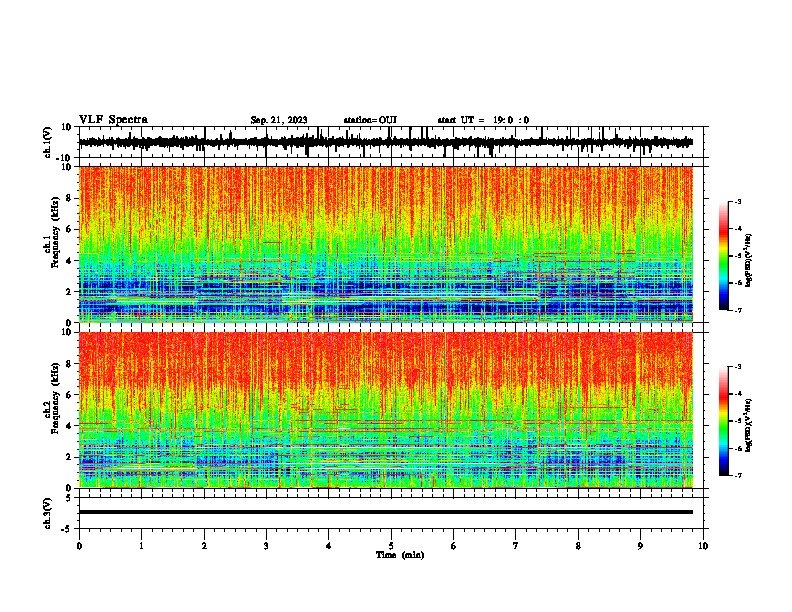
Task: Click the 'Time (min)' axis label
Action: [x=400, y=555]
